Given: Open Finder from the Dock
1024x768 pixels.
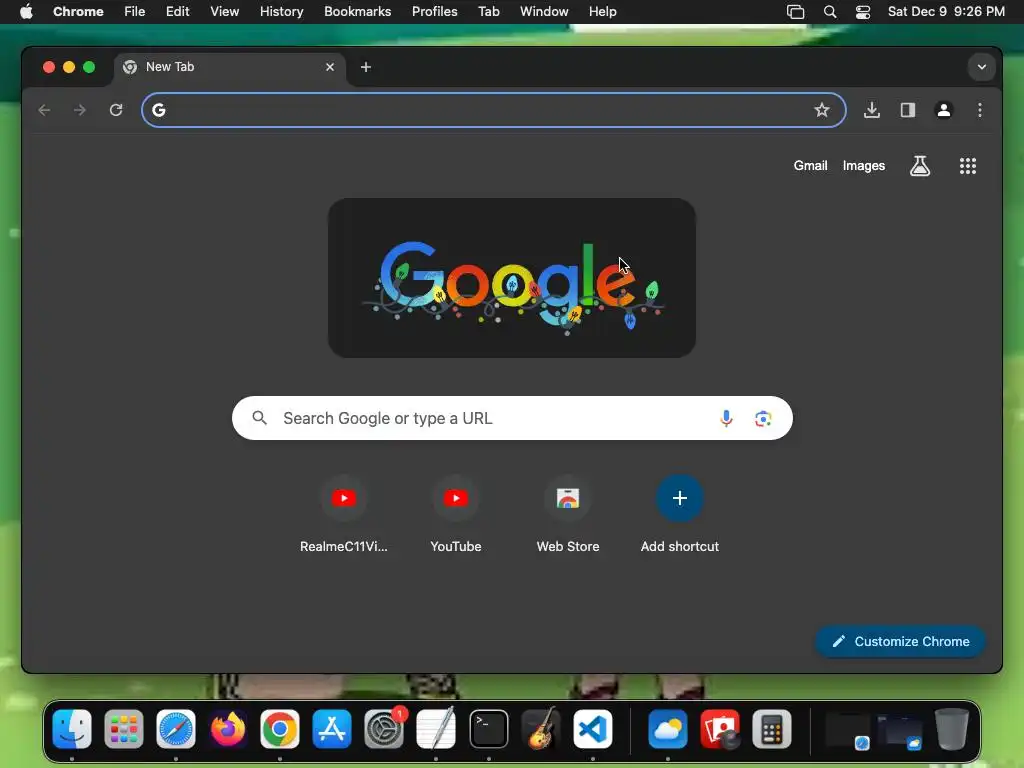Looking at the screenshot, I should click(x=72, y=729).
